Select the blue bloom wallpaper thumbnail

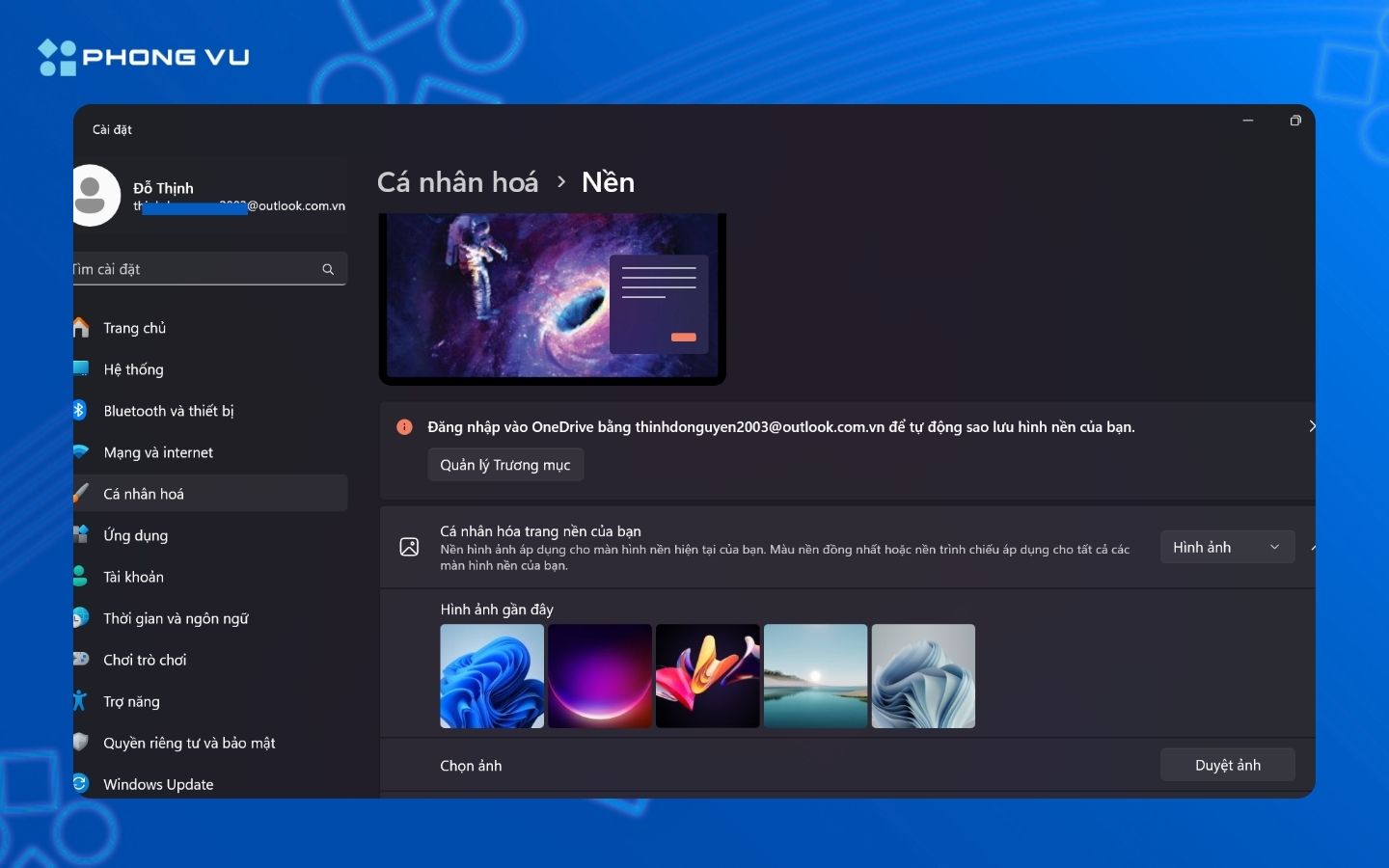[x=492, y=676]
